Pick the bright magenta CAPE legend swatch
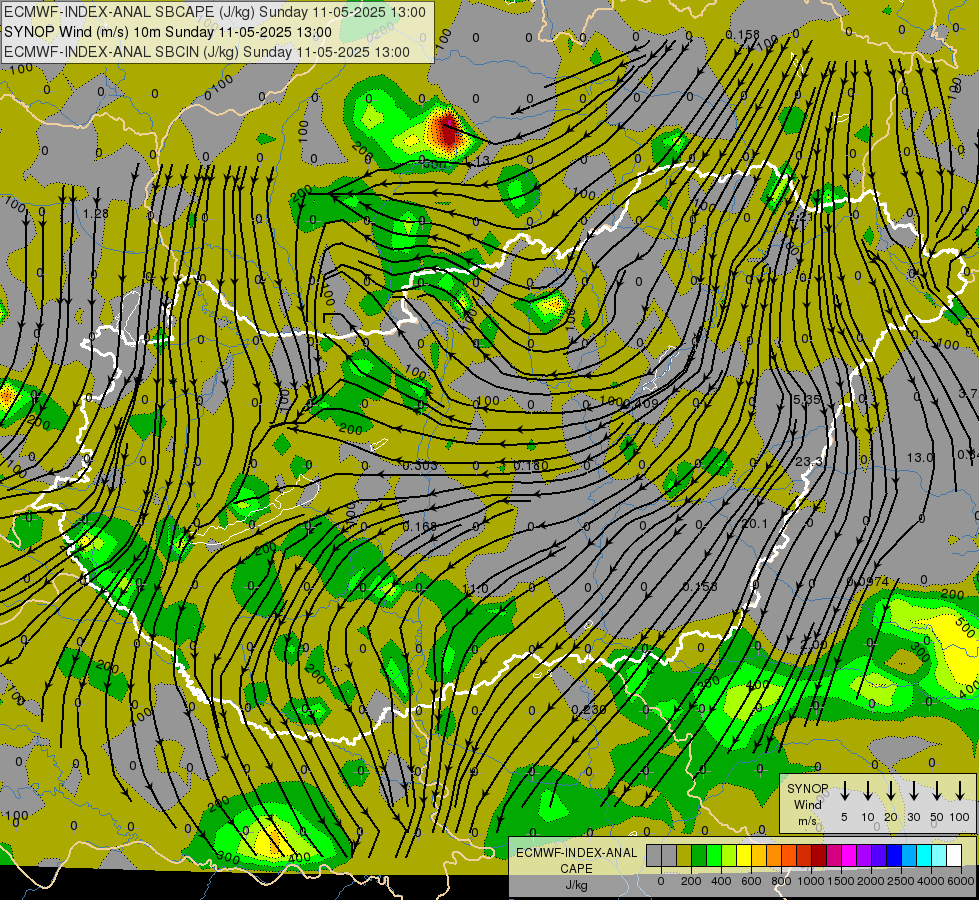This screenshot has width=979, height=900. click(849, 855)
